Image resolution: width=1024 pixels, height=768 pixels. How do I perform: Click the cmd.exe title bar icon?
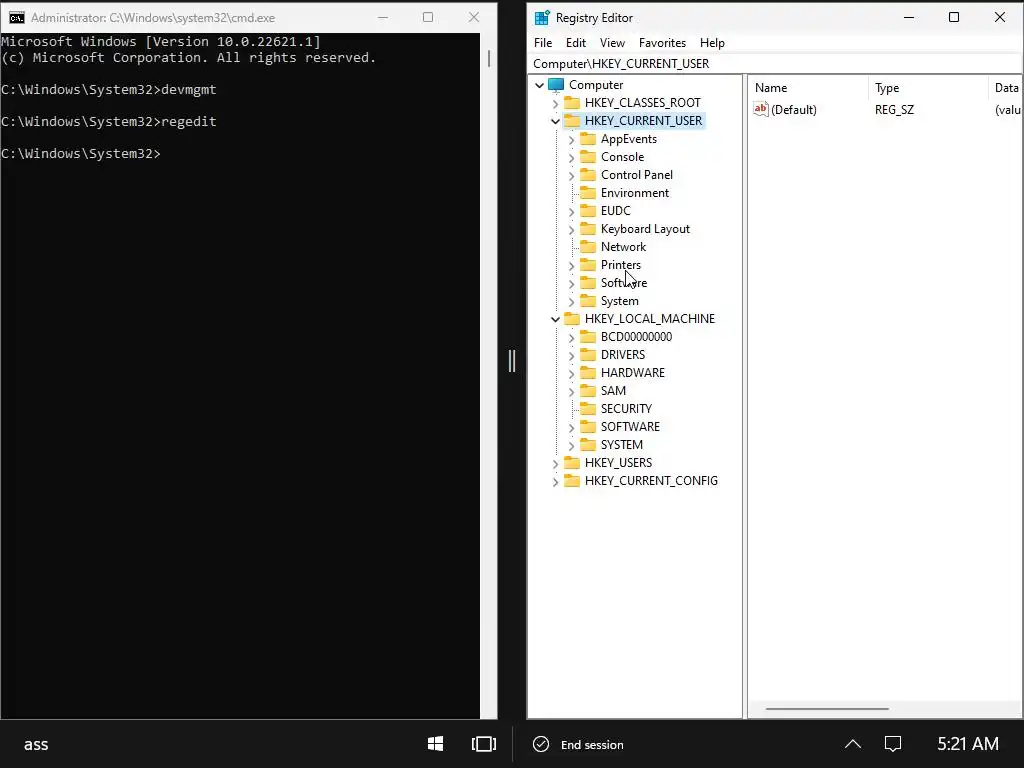tap(17, 18)
